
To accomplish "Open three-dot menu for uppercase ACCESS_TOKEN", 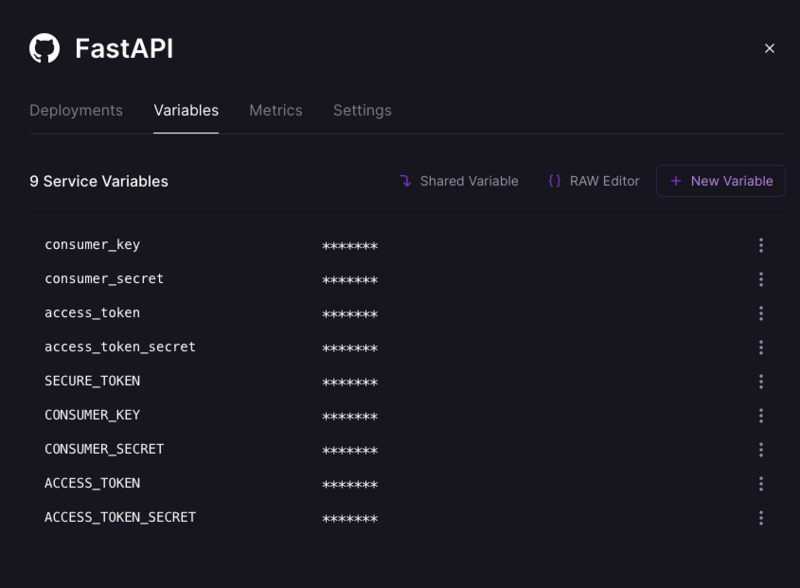I will click(761, 484).
